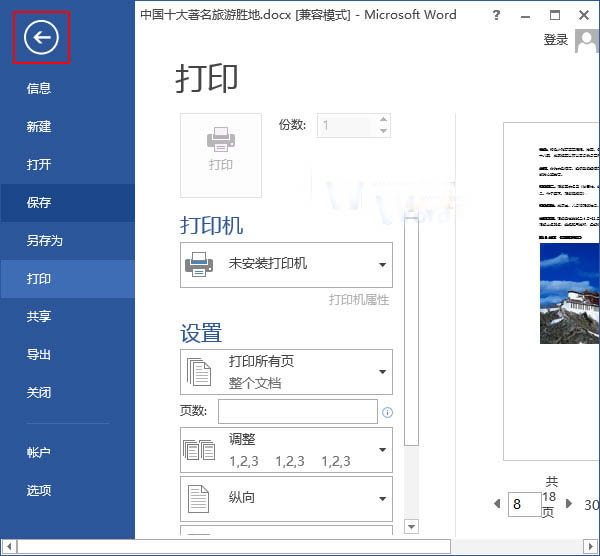
Task: Open Help with the question mark icon
Action: pos(496,15)
